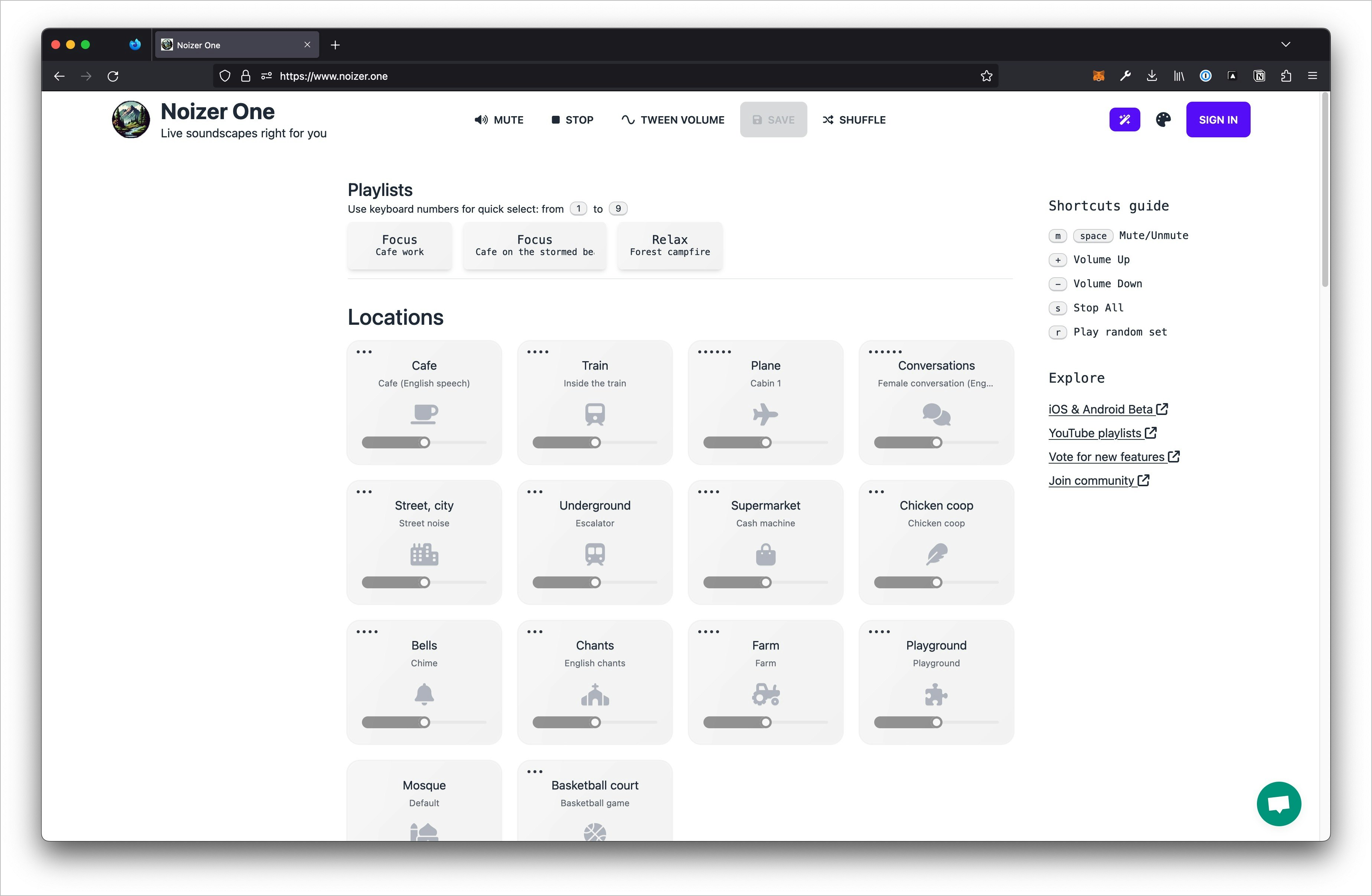1372x896 pixels.
Task: Open the 1Password extension icon
Action: tap(1205, 75)
